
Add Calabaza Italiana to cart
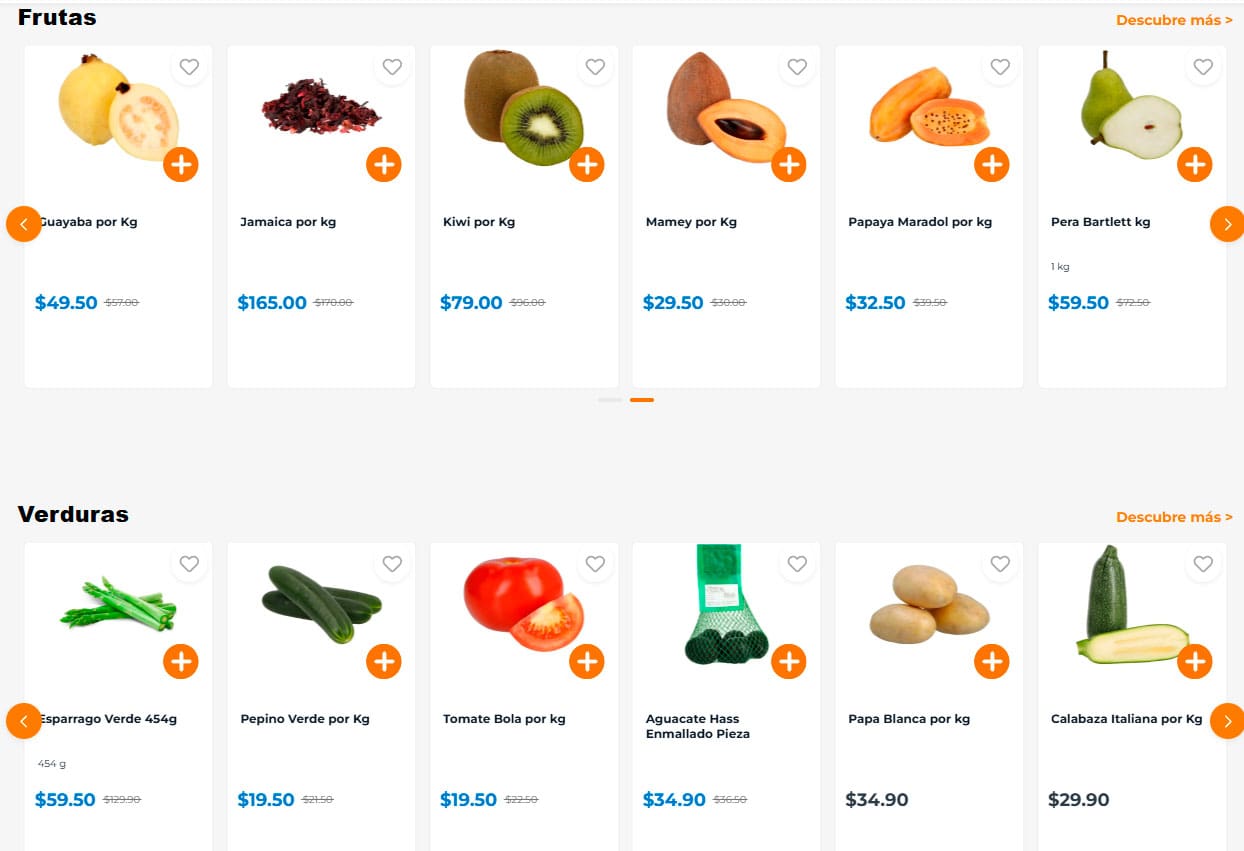pyautogui.click(x=1194, y=661)
